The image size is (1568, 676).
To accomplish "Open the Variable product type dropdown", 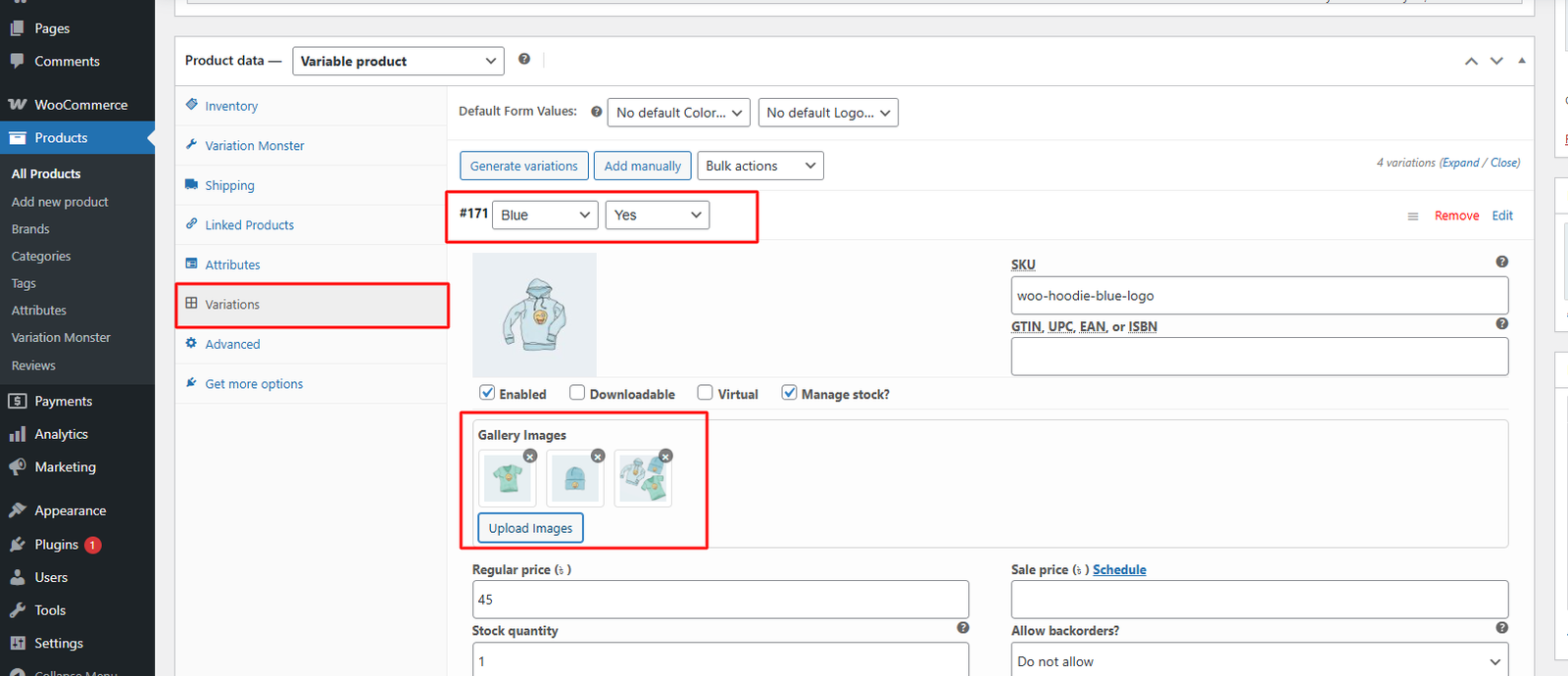I will point(398,61).
